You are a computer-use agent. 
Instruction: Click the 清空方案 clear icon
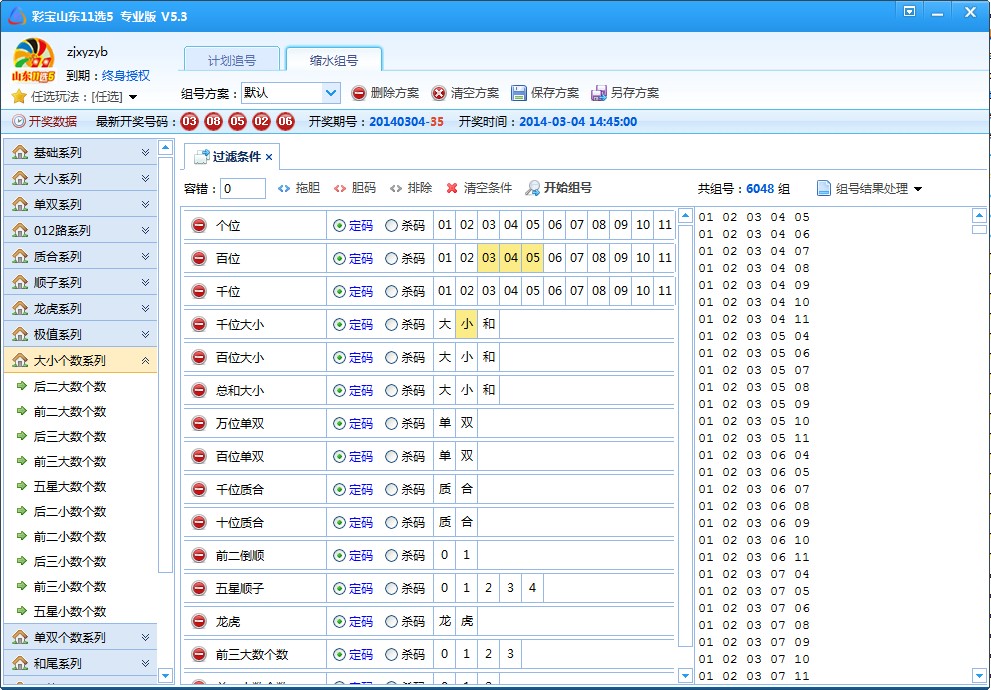(439, 94)
